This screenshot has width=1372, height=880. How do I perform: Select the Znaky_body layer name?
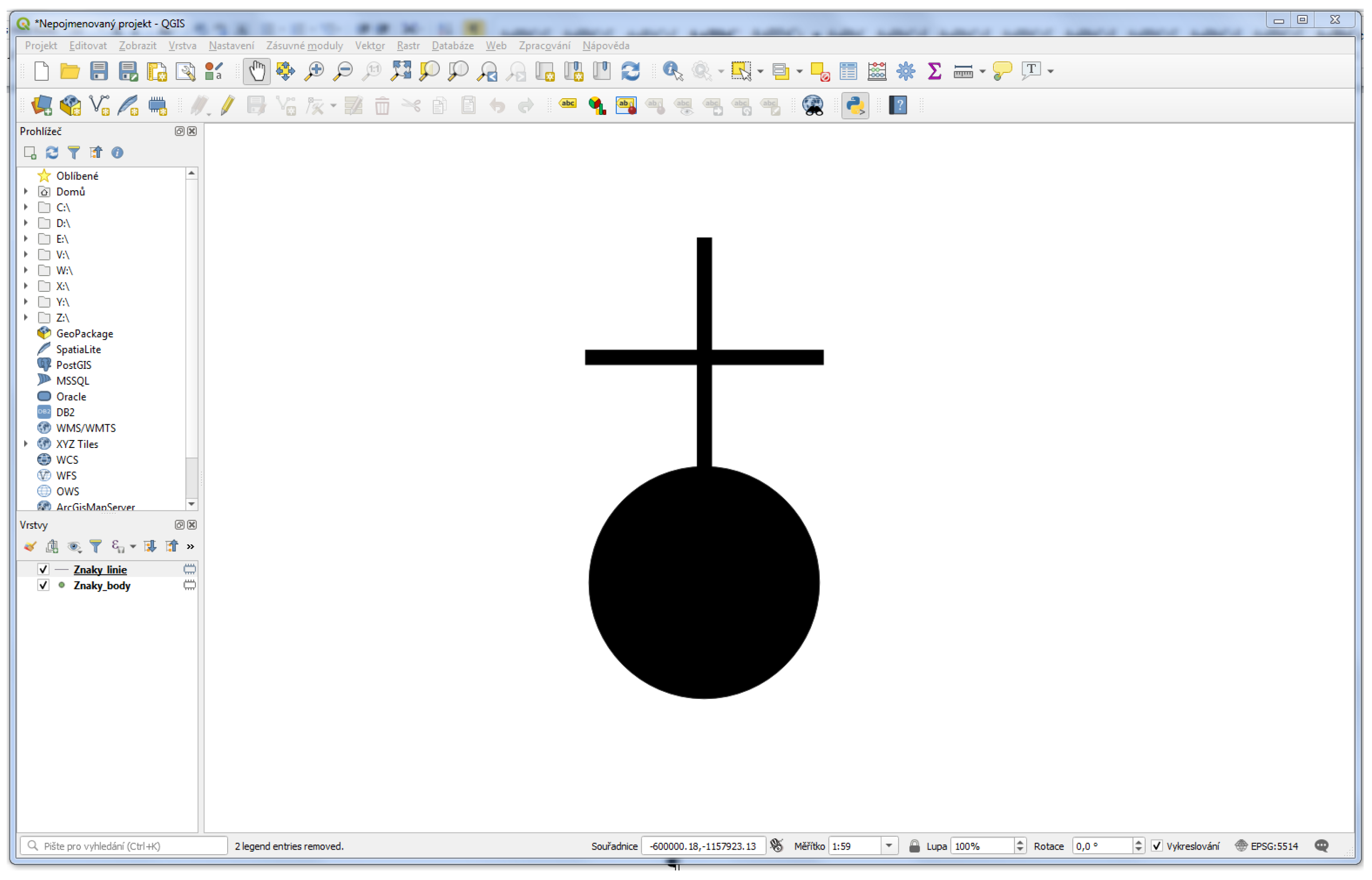[x=102, y=586]
